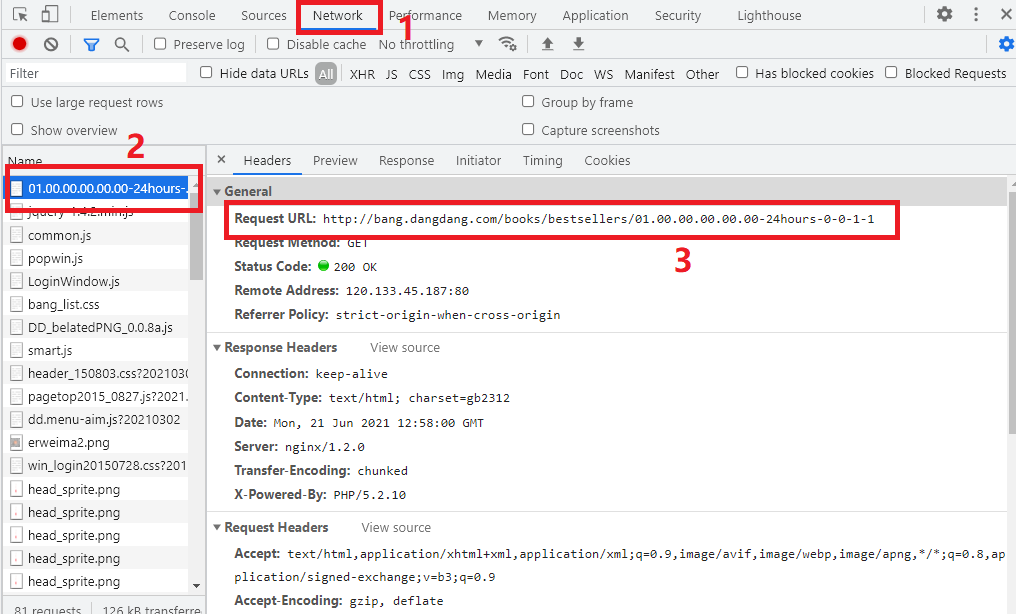Viewport: 1016px width, 614px height.
Task: Select the bang_list.css request
Action: [98, 304]
